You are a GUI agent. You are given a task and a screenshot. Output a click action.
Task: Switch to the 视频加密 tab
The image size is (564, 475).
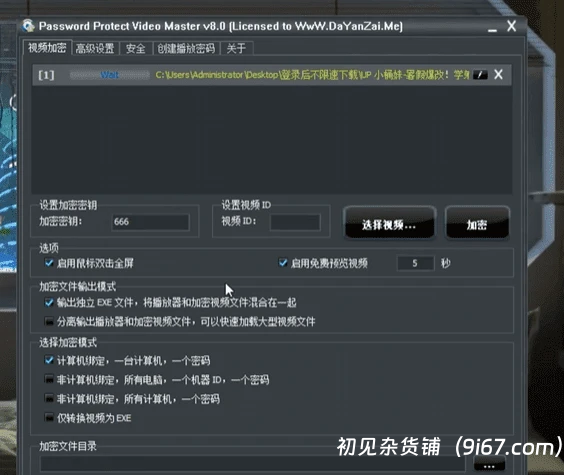click(x=47, y=47)
